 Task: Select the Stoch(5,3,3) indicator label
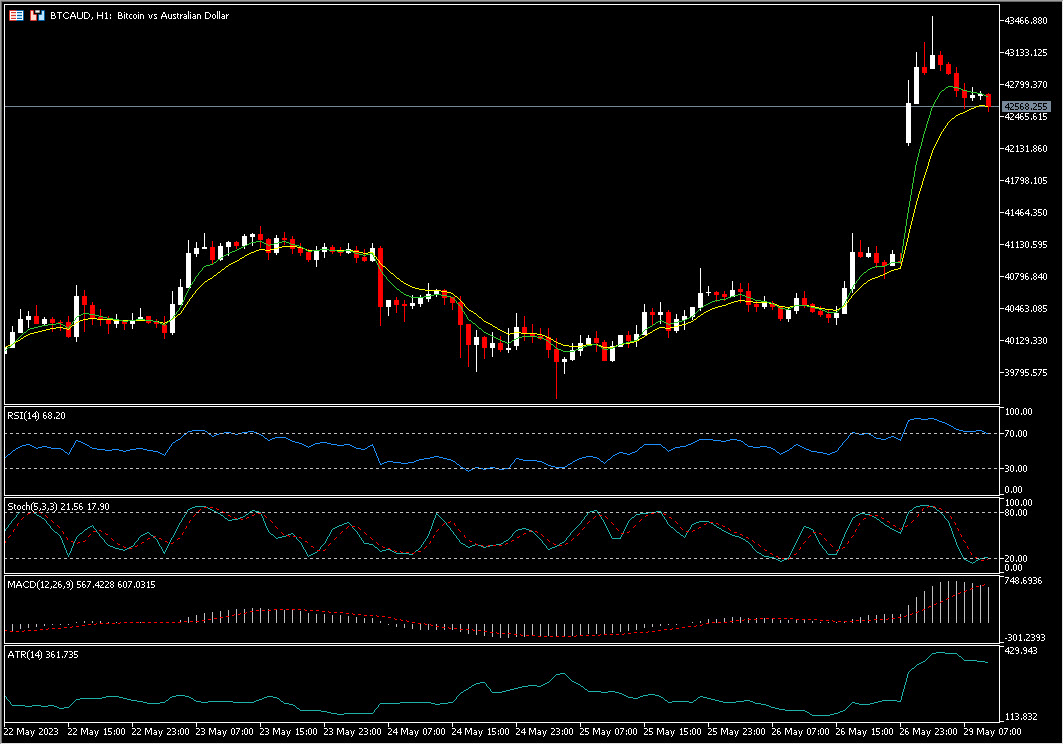tap(58, 507)
